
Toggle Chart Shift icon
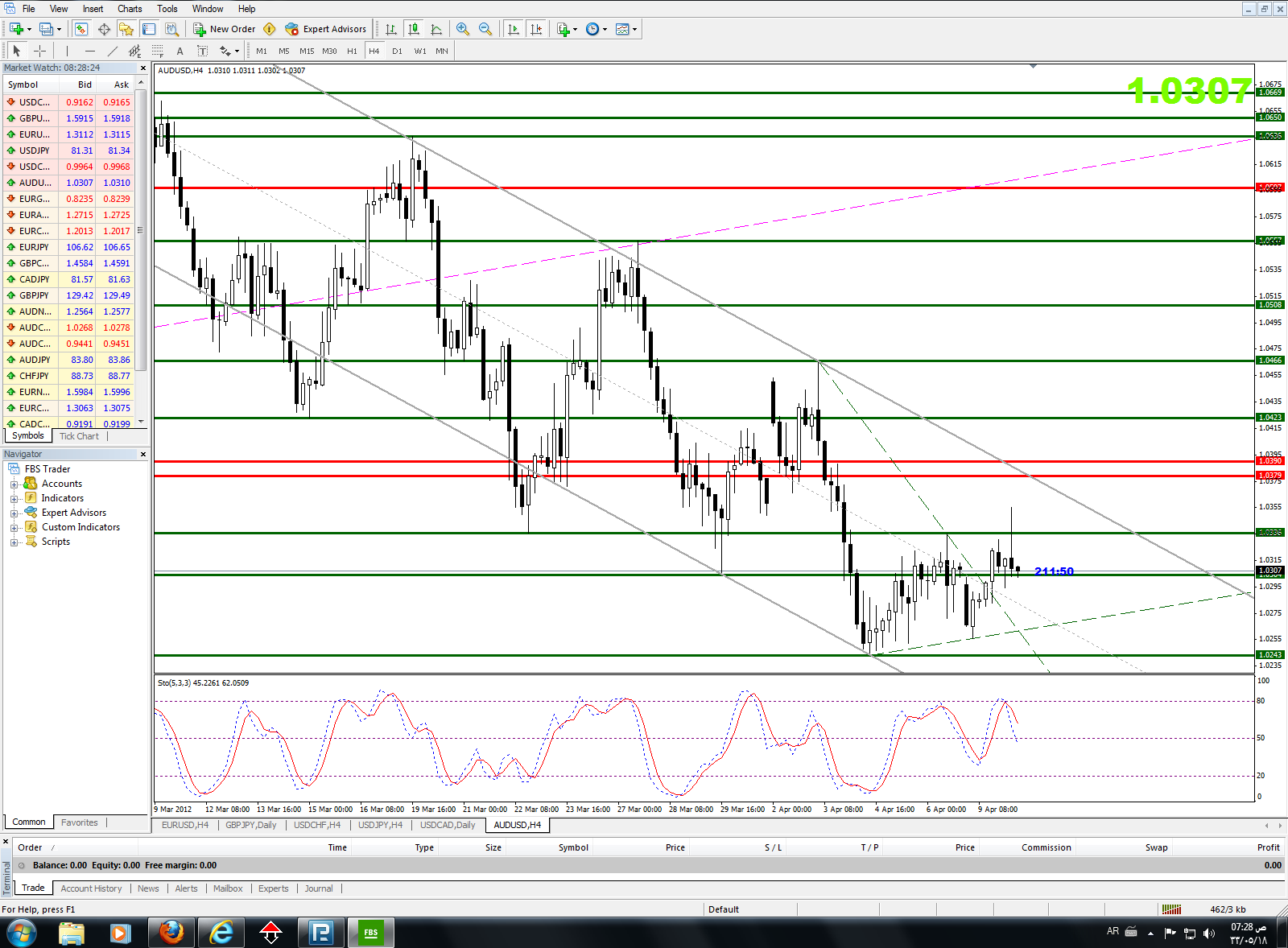pos(536,29)
